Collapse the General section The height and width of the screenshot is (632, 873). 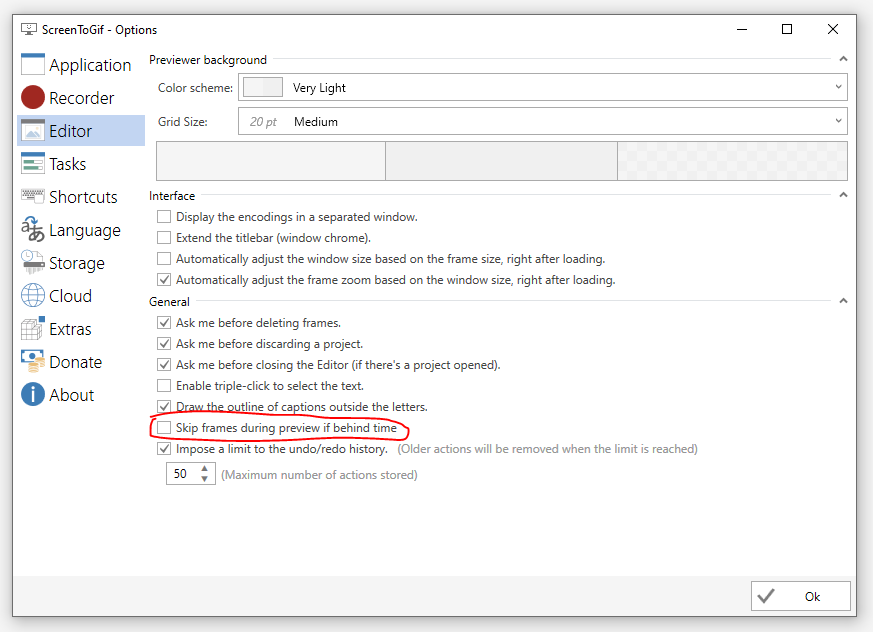coord(843,301)
